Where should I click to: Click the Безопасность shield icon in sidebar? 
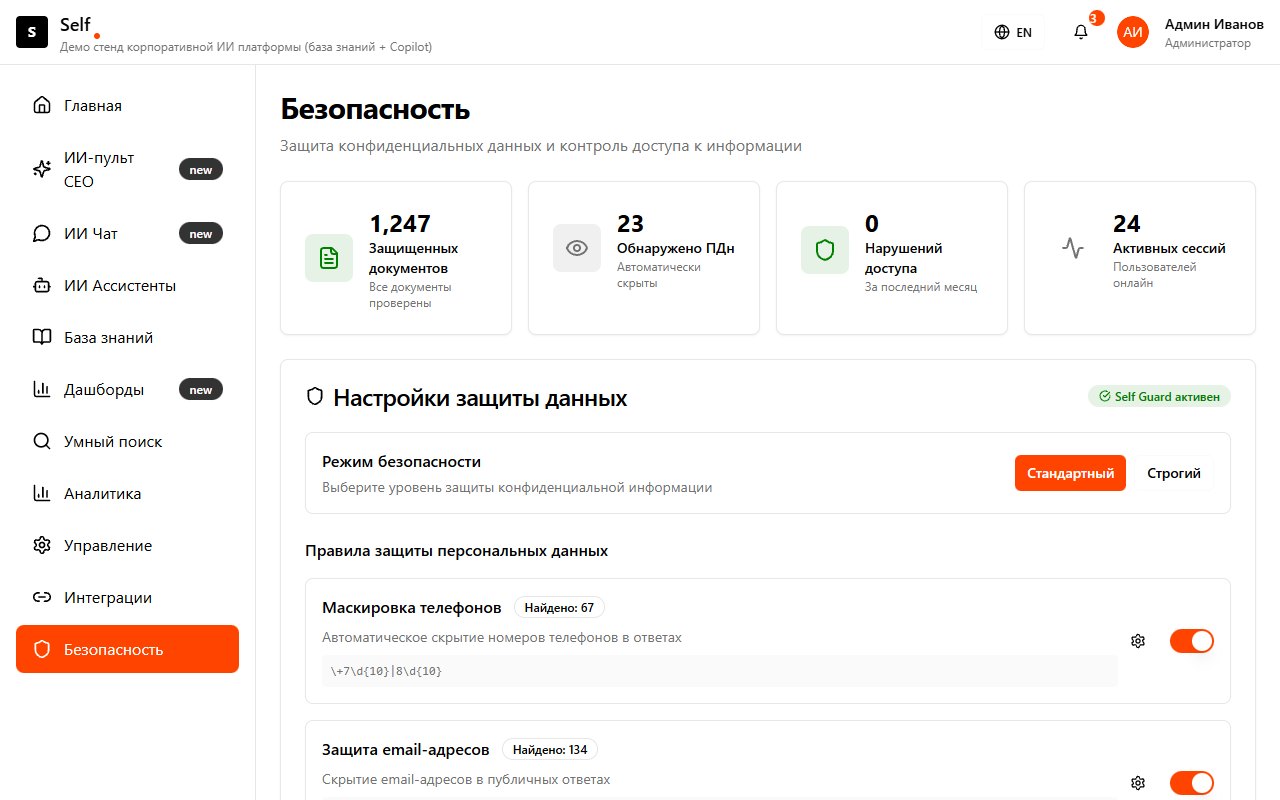(x=42, y=649)
